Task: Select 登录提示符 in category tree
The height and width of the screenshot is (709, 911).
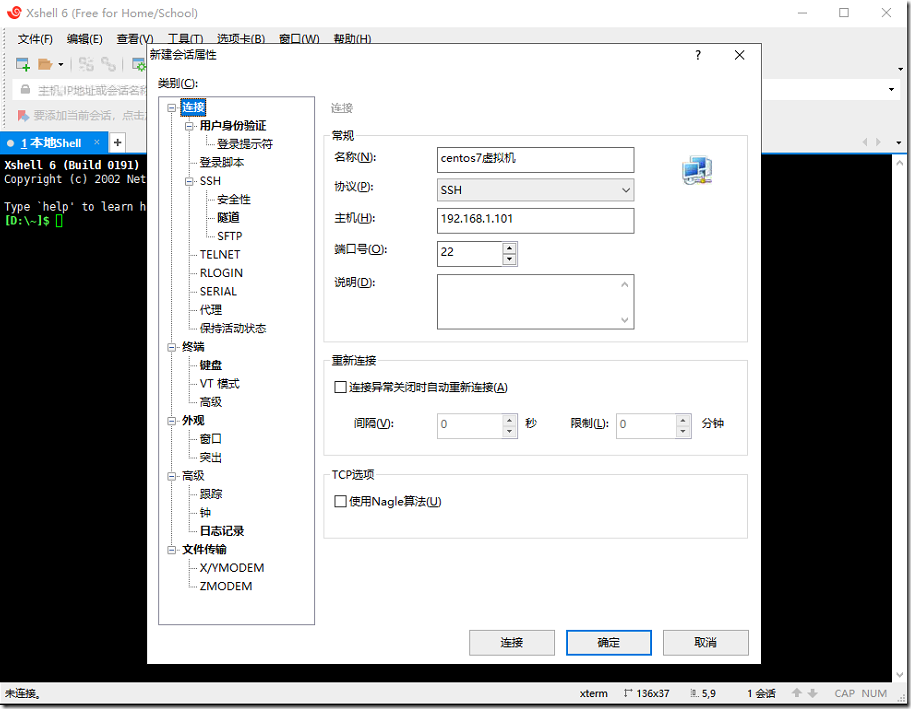Action: [x=245, y=144]
